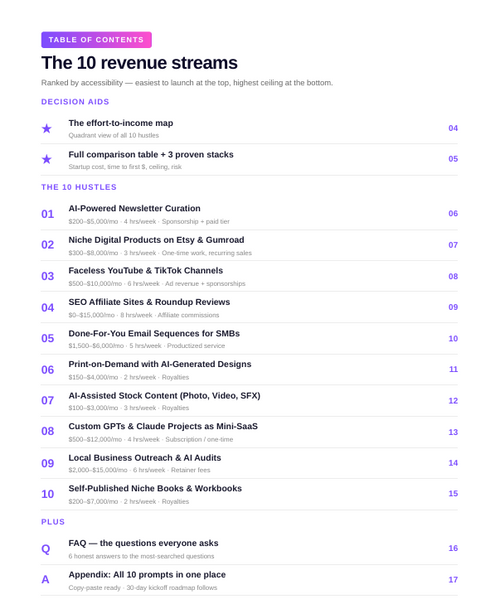Click 'Startup cost, time to first $' caption
The height and width of the screenshot is (604, 500).
coord(125,167)
